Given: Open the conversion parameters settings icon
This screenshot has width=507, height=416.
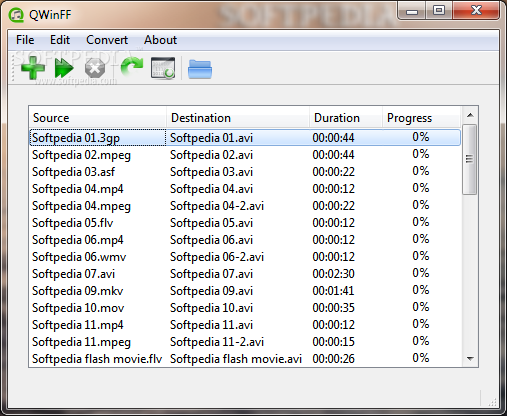Looking at the screenshot, I should (x=163, y=68).
